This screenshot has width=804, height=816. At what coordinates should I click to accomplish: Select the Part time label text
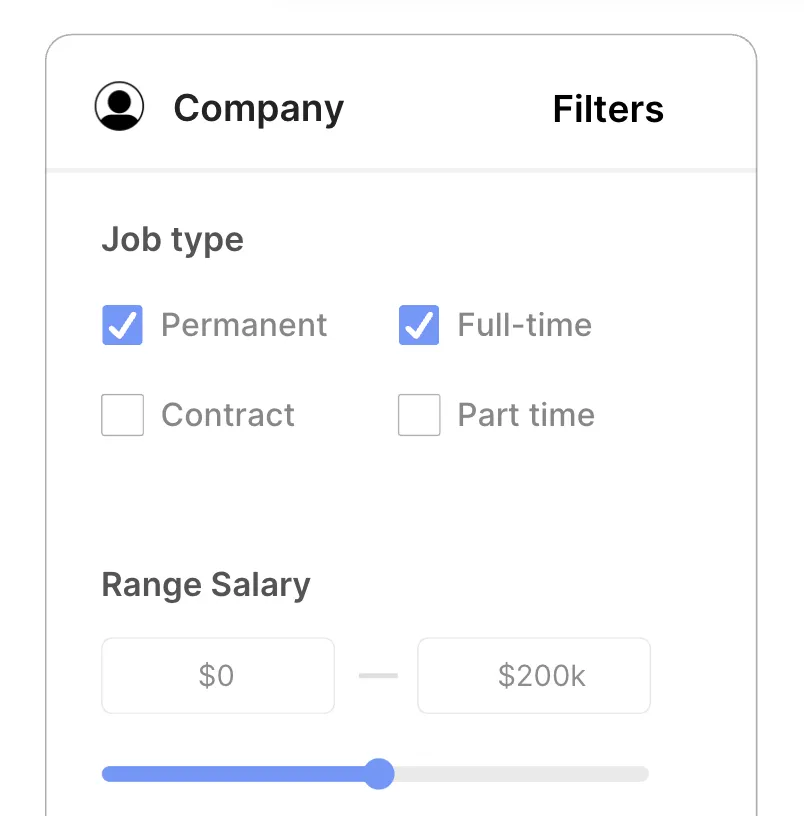tap(526, 415)
